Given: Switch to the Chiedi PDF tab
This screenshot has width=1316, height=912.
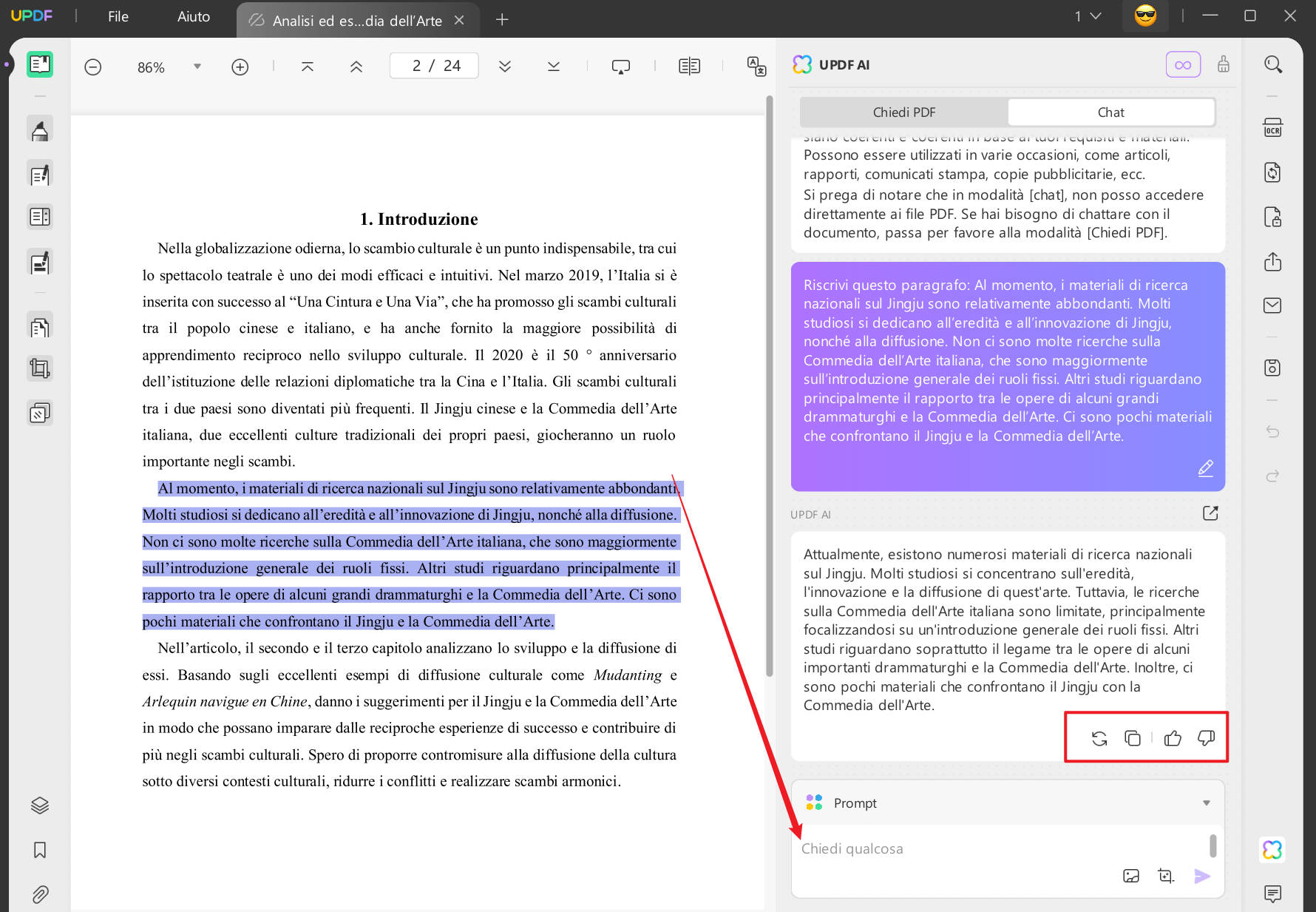Looking at the screenshot, I should [x=904, y=112].
